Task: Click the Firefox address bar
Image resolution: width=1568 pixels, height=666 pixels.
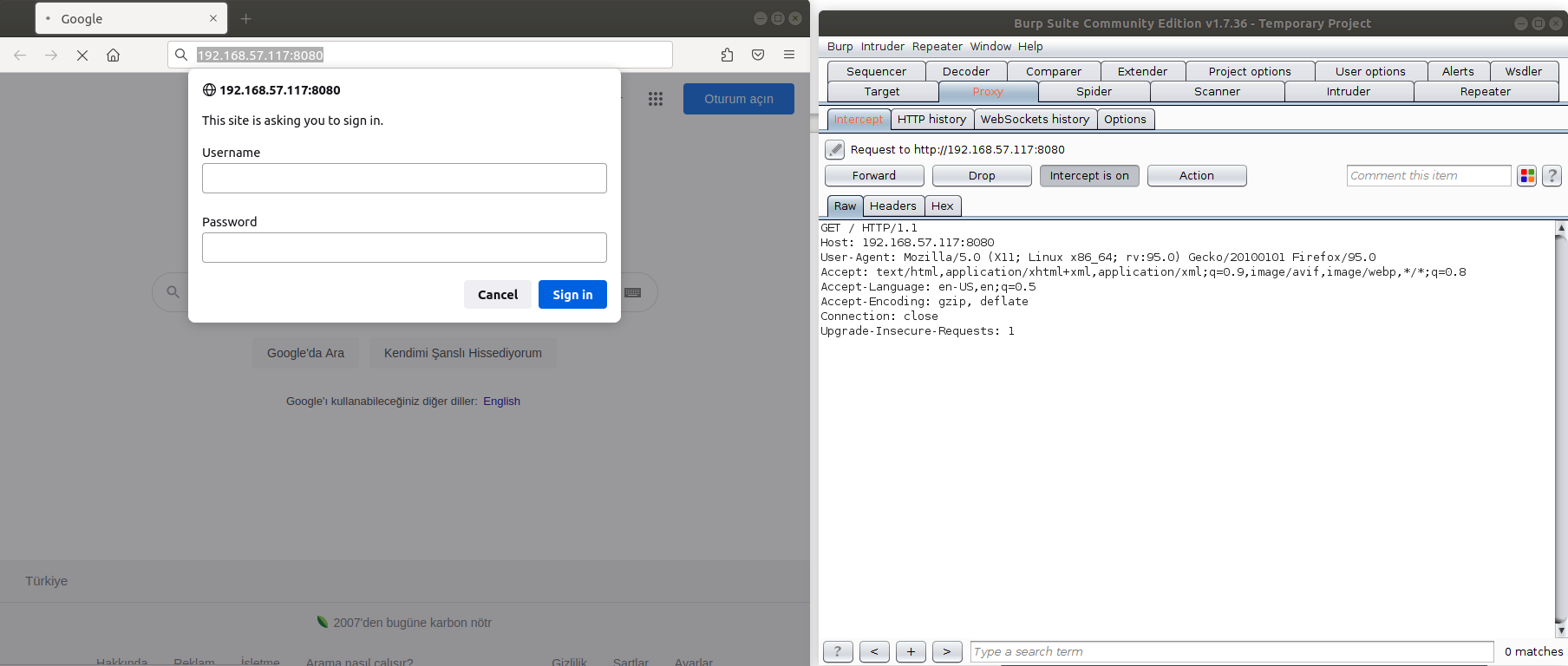Action: pyautogui.click(x=420, y=55)
